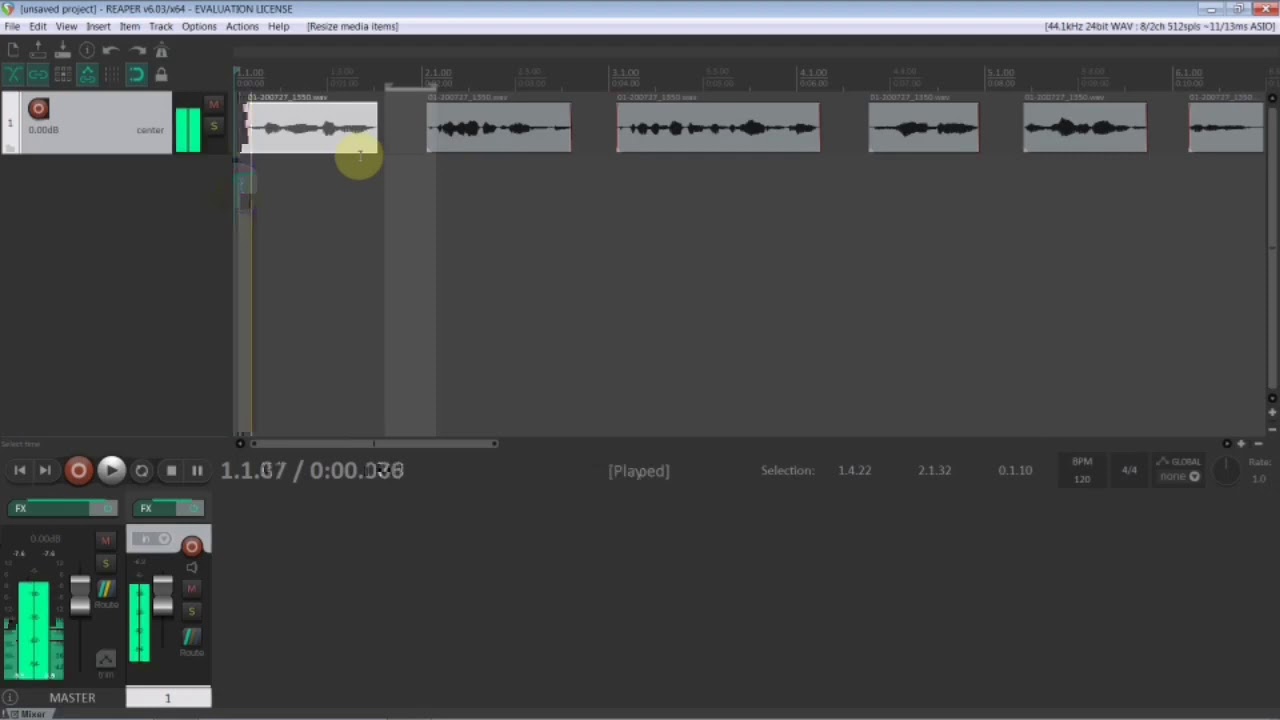Viewport: 1280px width, 720px height.
Task: Pause playback with the transport pause button
Action: [197, 471]
